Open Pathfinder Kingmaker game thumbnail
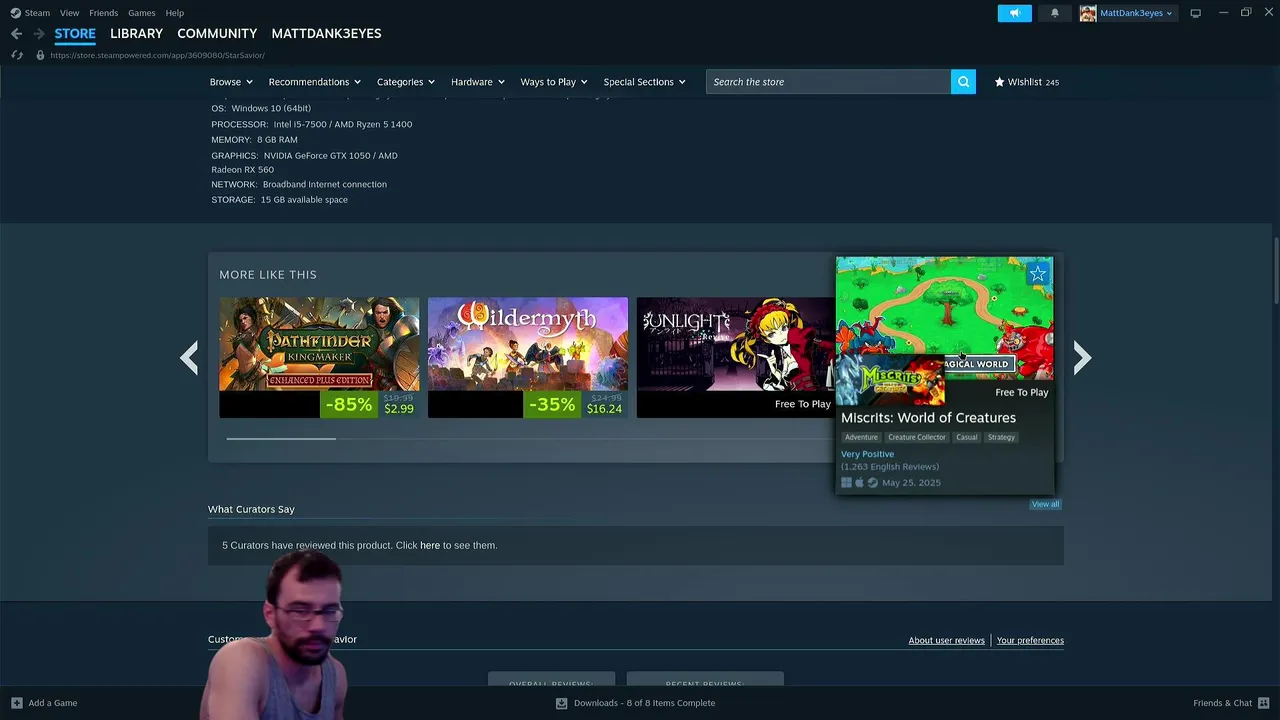 319,344
